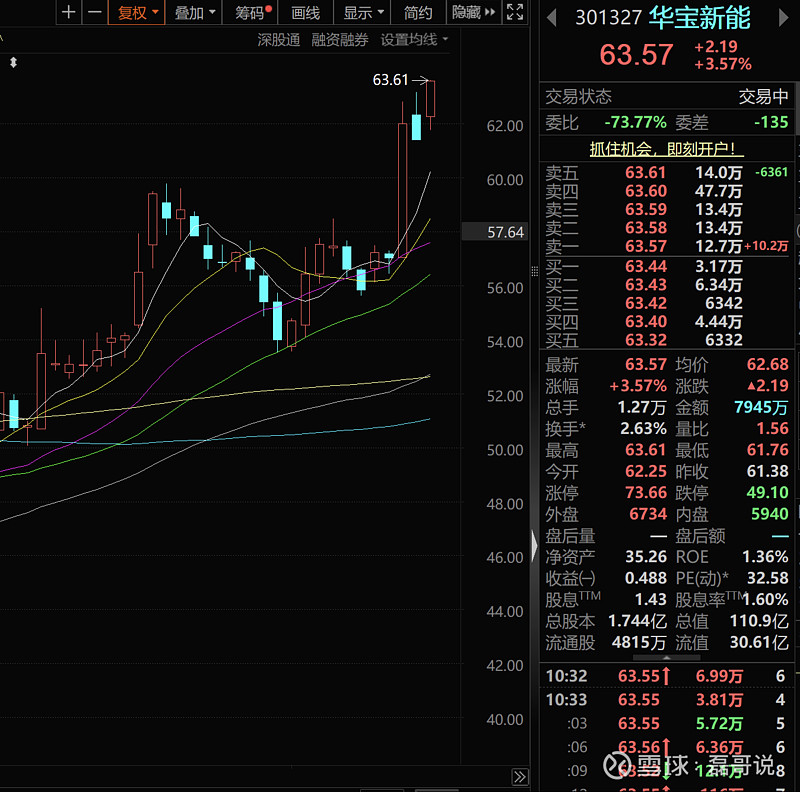Click the 63.61 high label on chart
The width and height of the screenshot is (800, 792).
[390, 80]
